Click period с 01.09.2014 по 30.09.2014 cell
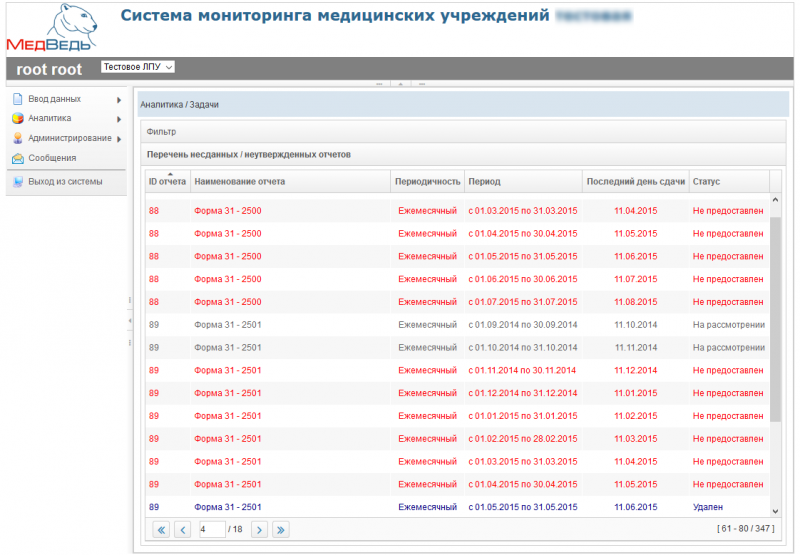The width and height of the screenshot is (800, 555). (523, 325)
